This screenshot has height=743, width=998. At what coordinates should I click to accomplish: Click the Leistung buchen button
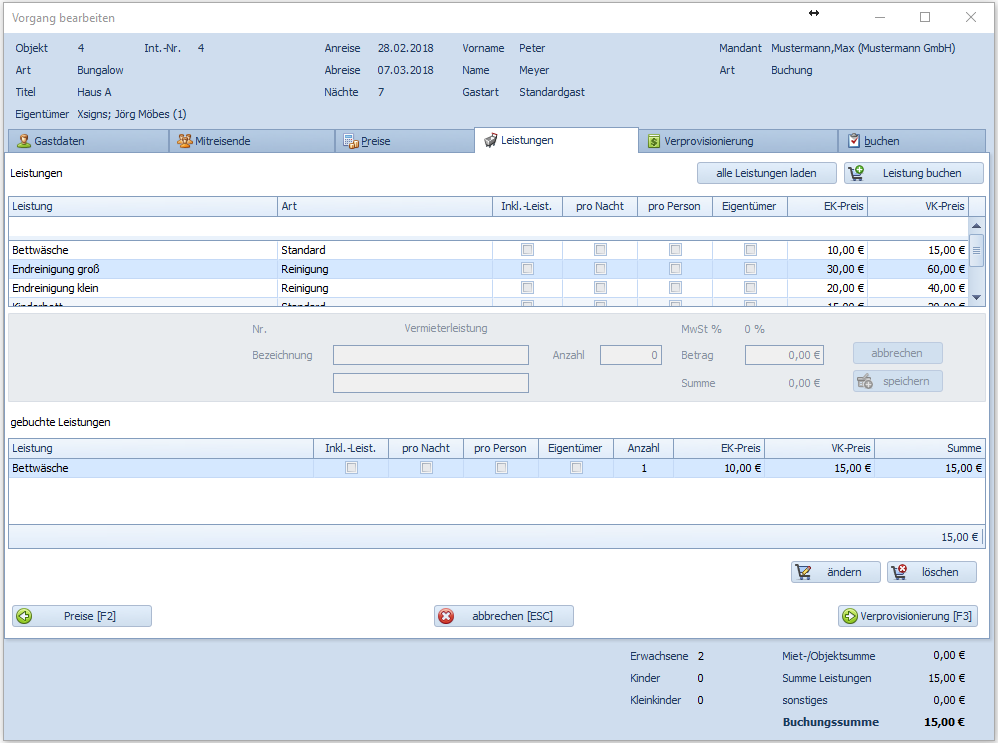pos(914,173)
